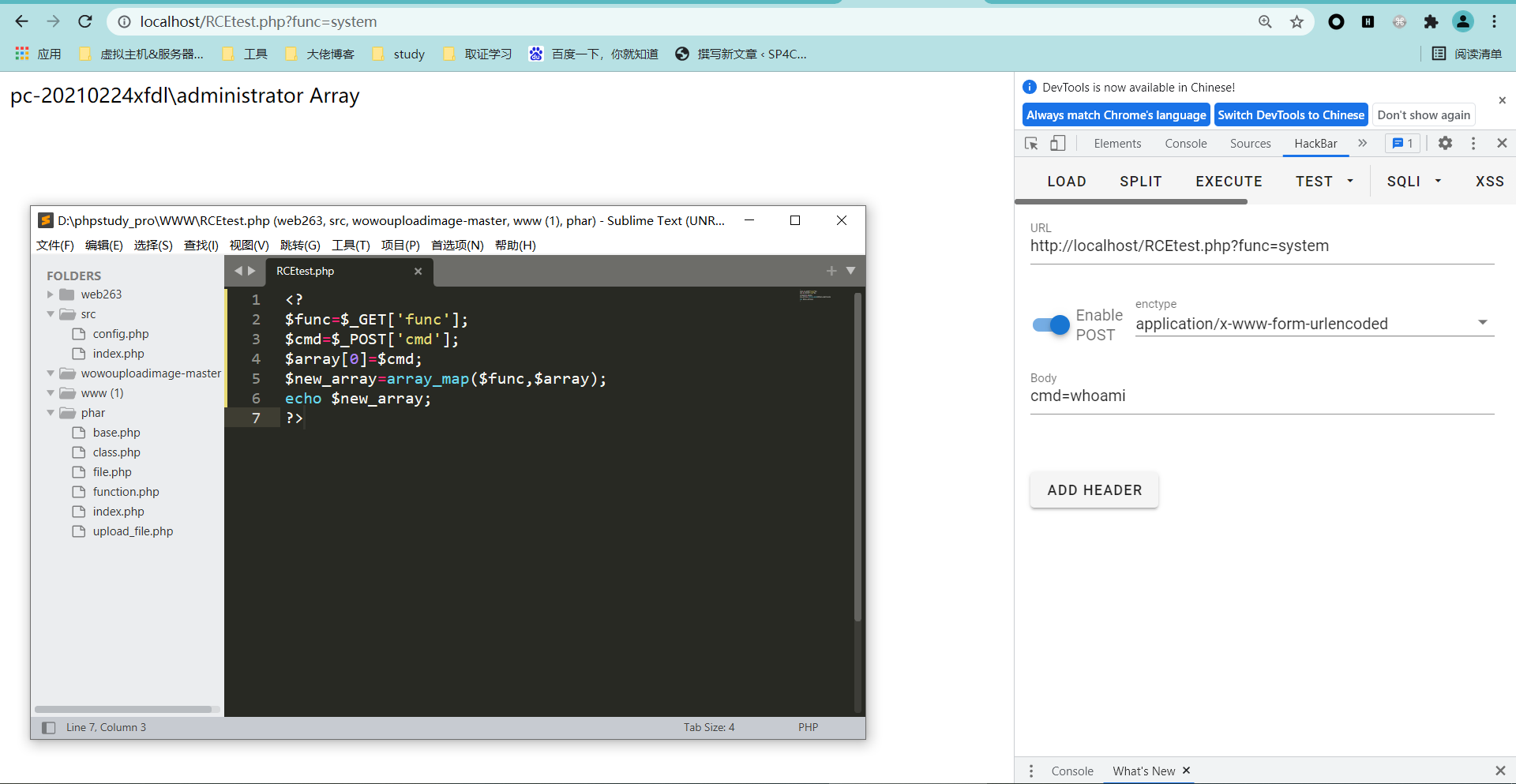Open the Chrome profile avatar
Viewport: 1516px width, 784px height.
(x=1463, y=22)
